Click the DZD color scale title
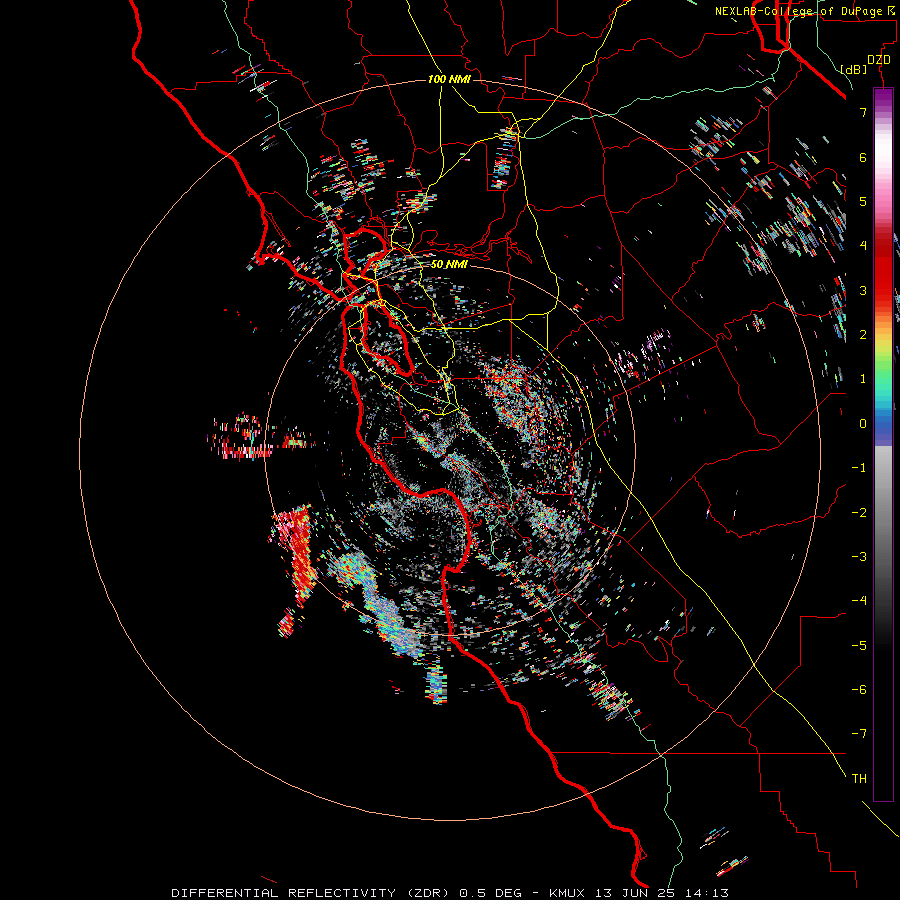The width and height of the screenshot is (900, 900). point(879,60)
